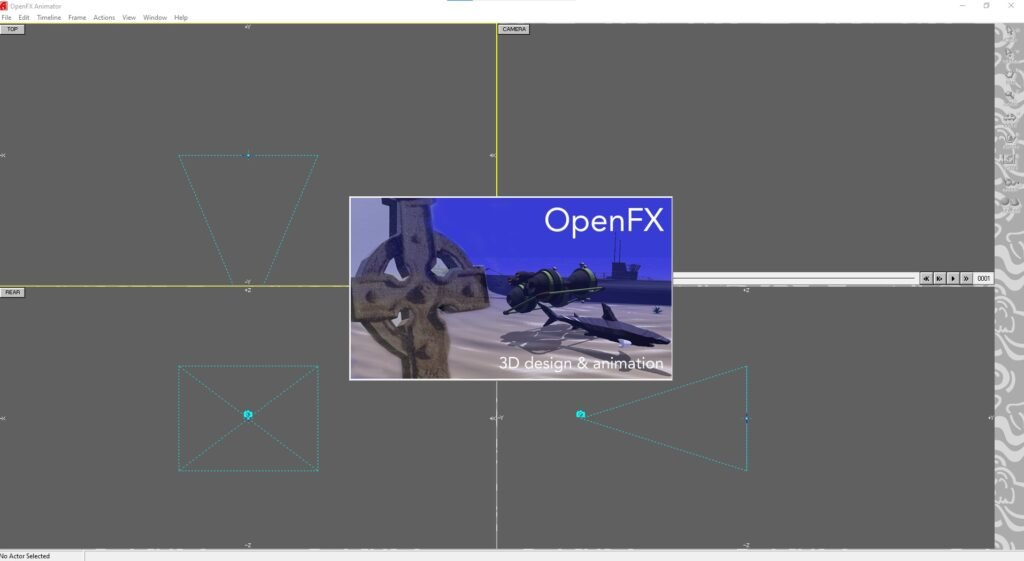This screenshot has width=1024, height=561.
Task: Click the lowest tool icon in right toolbar
Action: (x=1008, y=201)
